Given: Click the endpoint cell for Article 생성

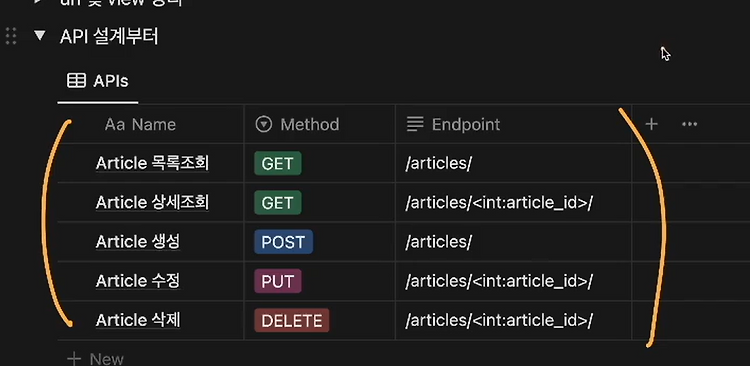Looking at the screenshot, I should pyautogui.click(x=514, y=242).
